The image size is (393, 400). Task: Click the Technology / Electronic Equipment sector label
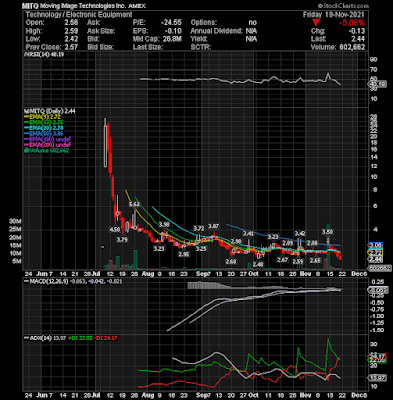pyautogui.click(x=79, y=14)
